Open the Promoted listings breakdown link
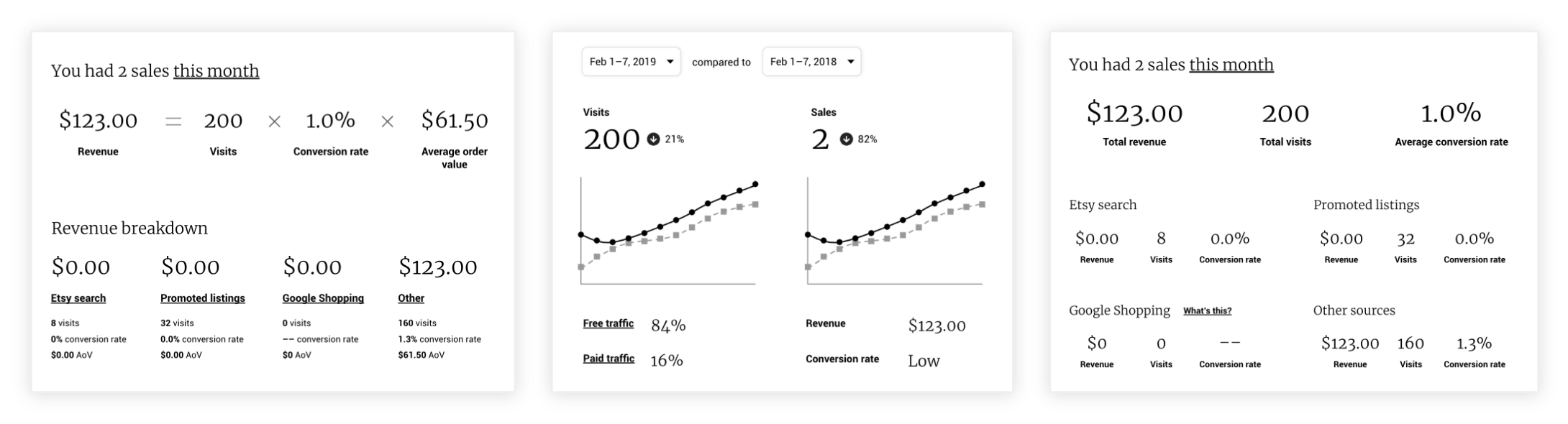 tap(203, 298)
